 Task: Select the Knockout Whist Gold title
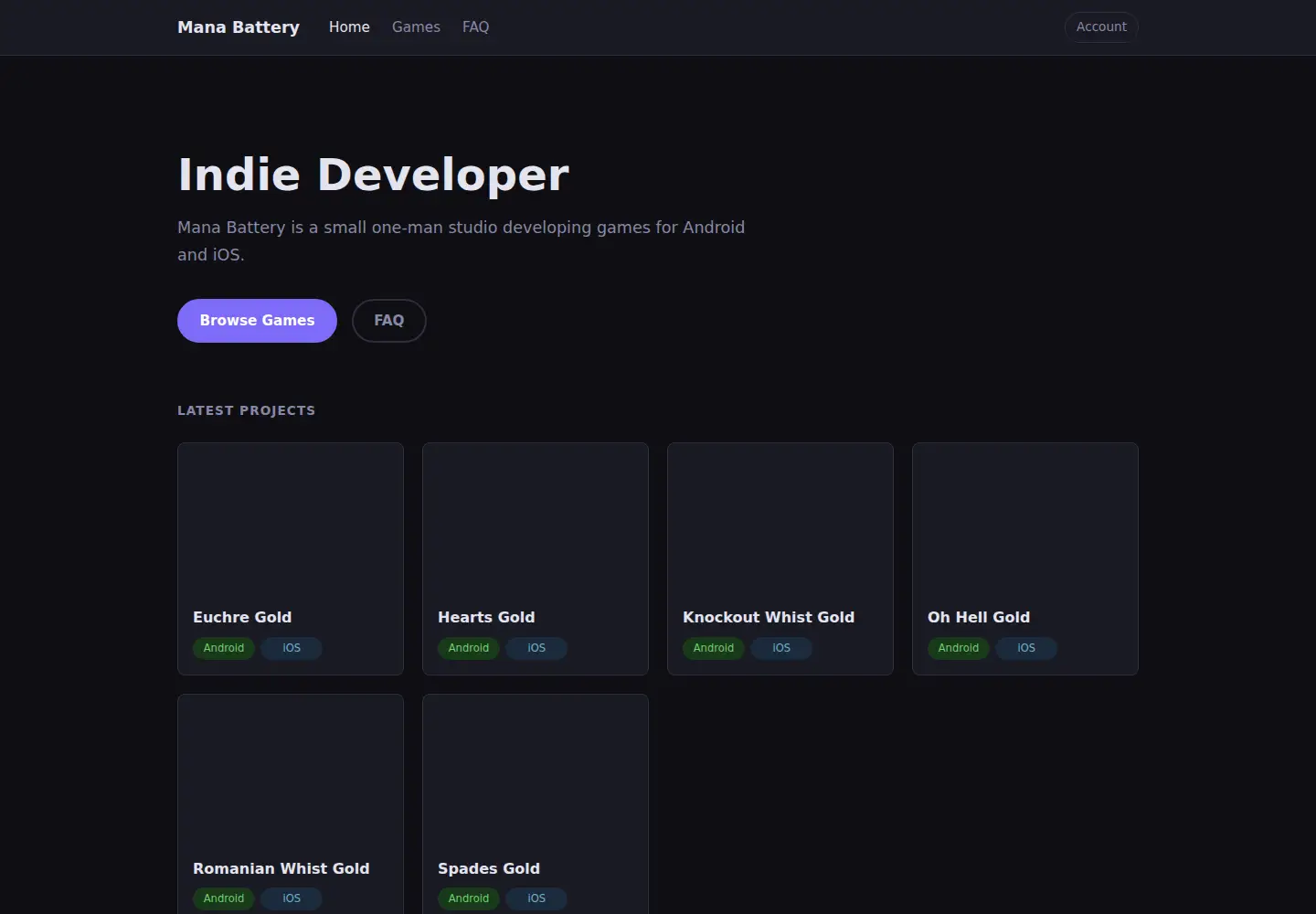[x=769, y=617]
